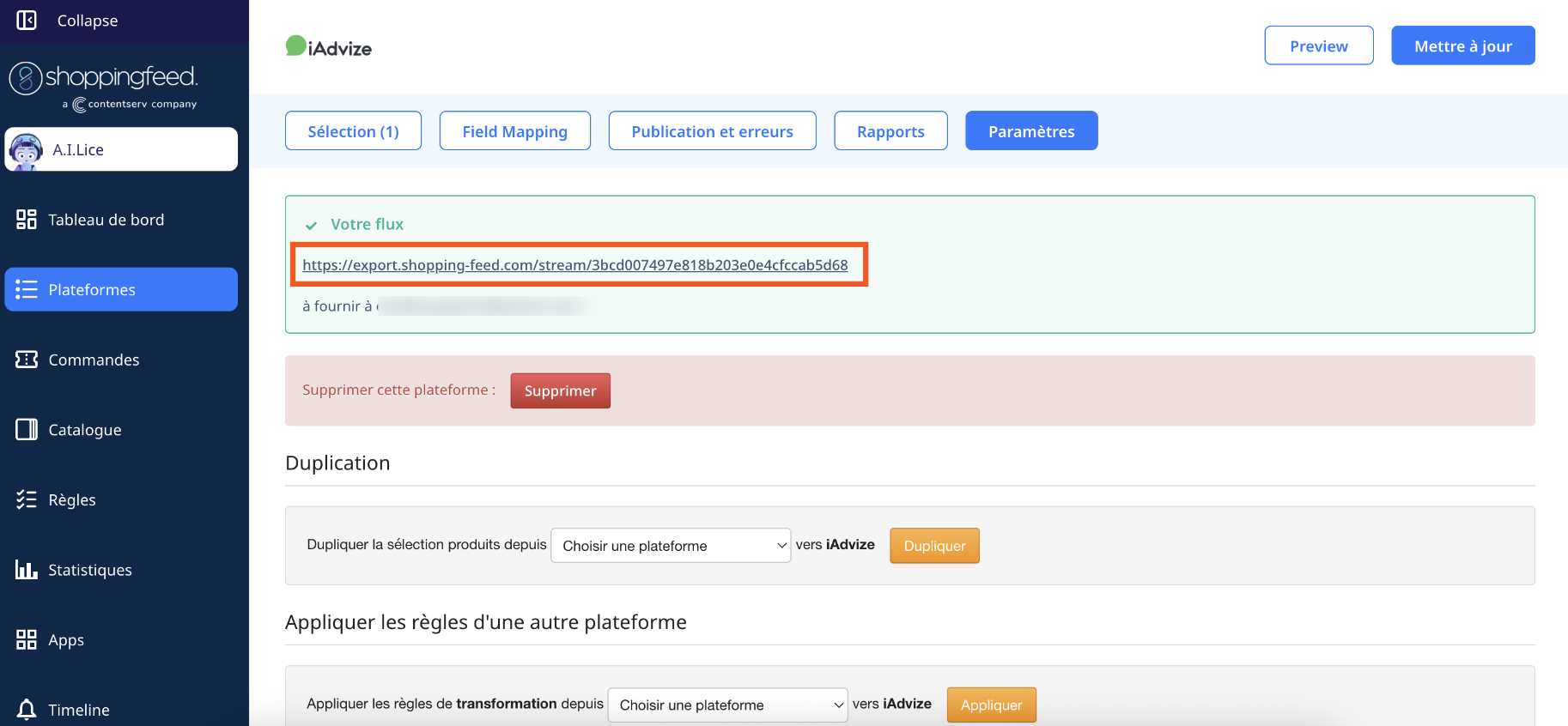Click the Collapse label in the sidebar

click(88, 21)
